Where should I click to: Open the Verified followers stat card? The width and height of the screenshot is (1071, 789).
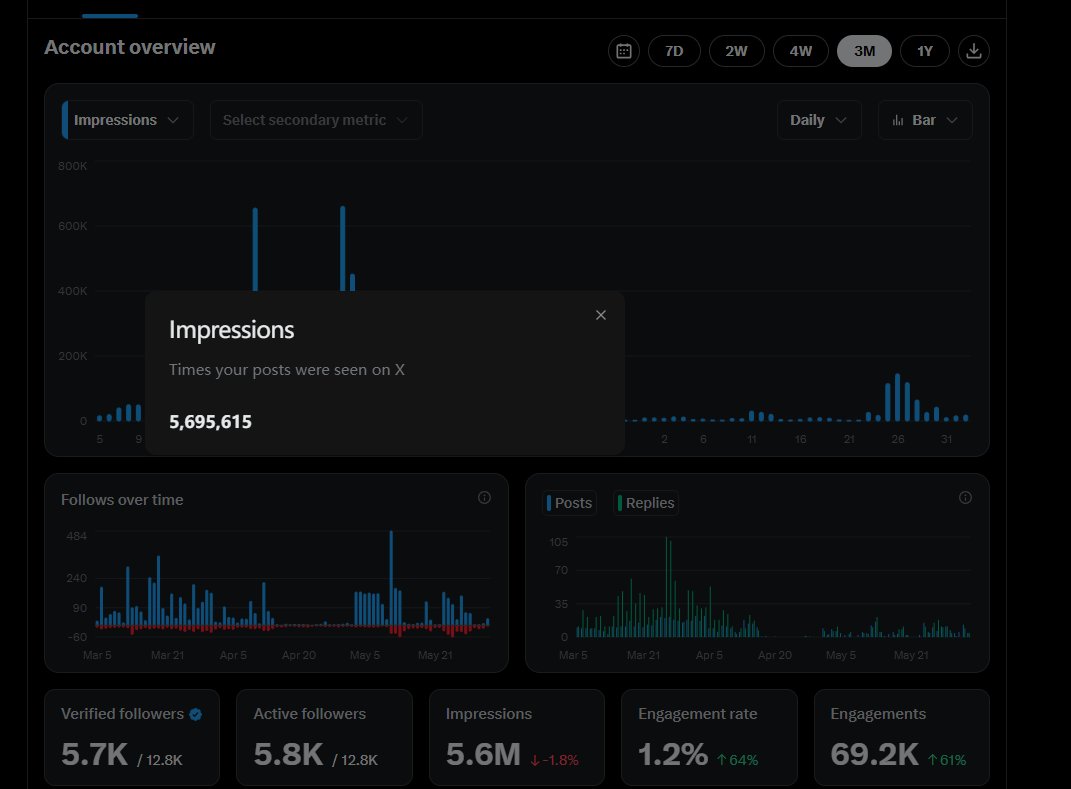[x=132, y=738]
